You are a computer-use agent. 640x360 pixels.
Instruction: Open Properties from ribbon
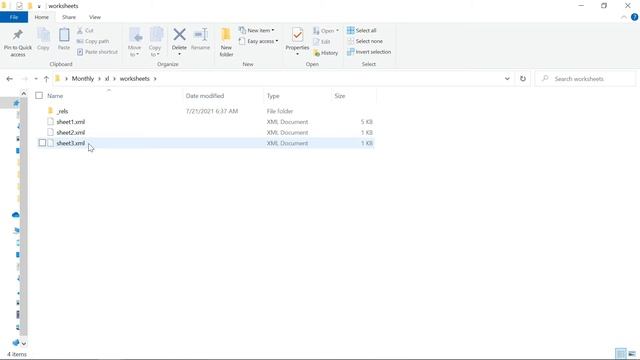pos(297,41)
